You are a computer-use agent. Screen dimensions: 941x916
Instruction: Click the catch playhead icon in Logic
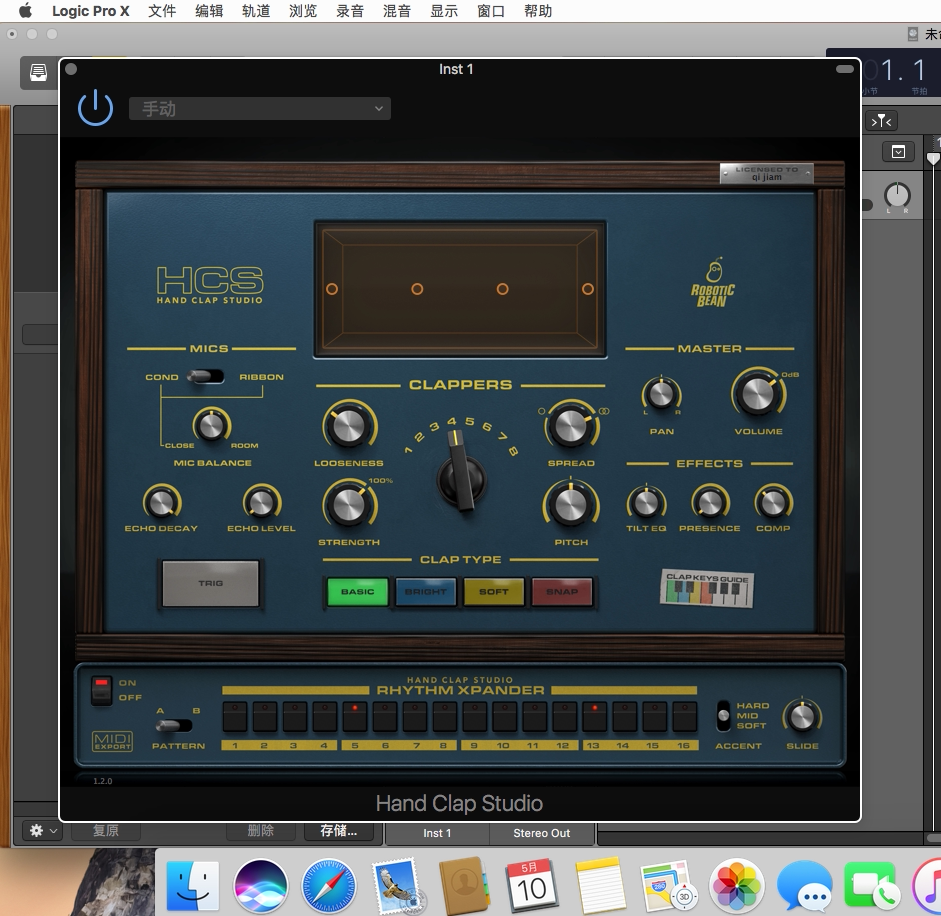881,121
